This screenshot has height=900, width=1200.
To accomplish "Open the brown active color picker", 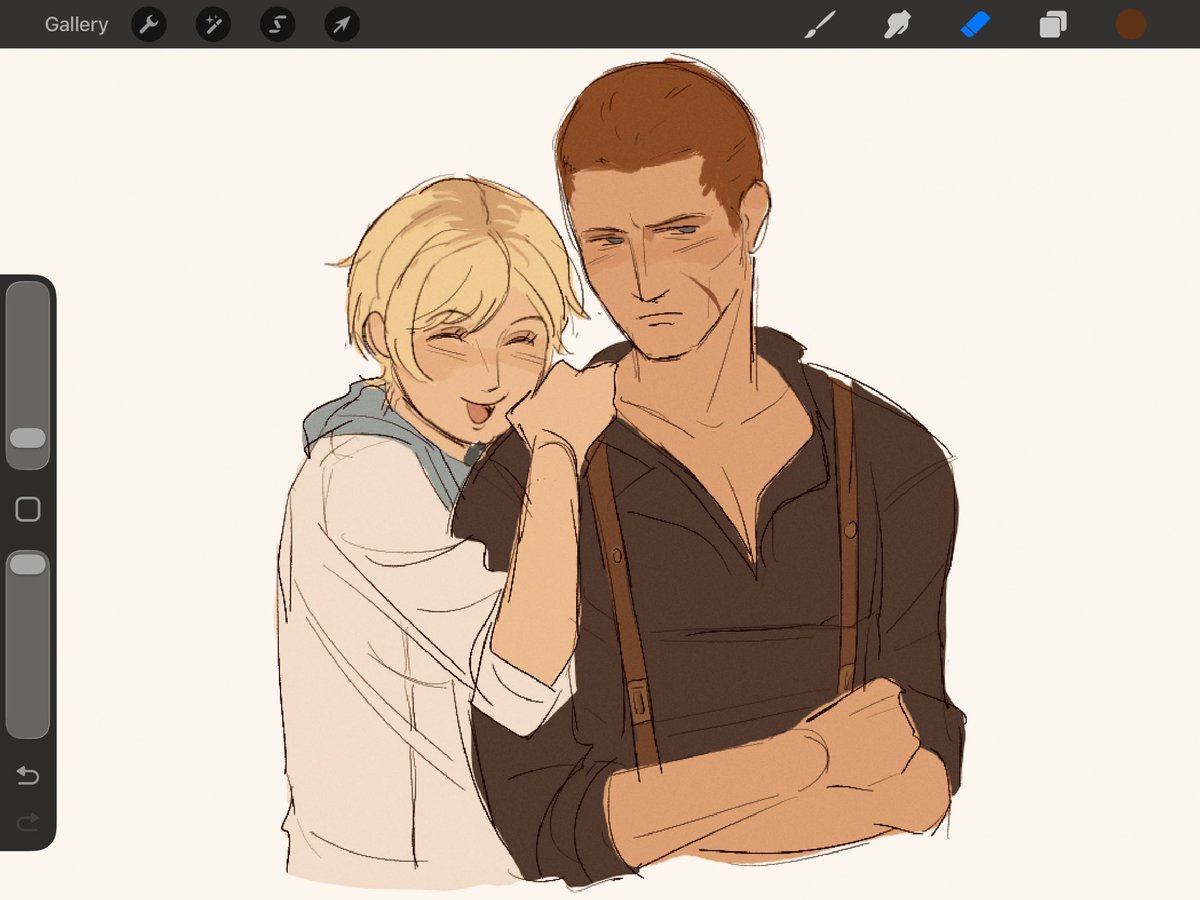I will pos(1131,25).
